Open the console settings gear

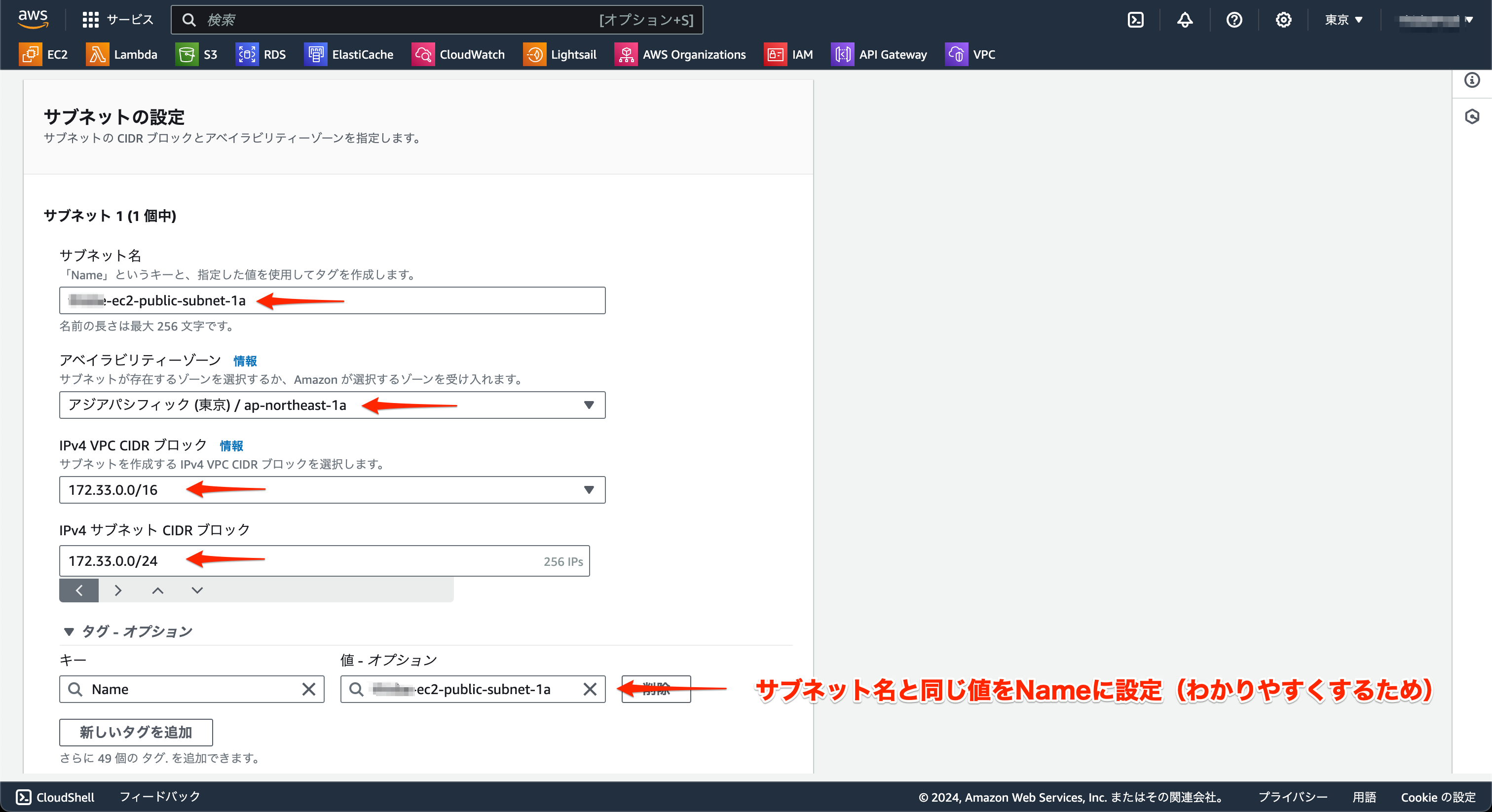(1284, 19)
